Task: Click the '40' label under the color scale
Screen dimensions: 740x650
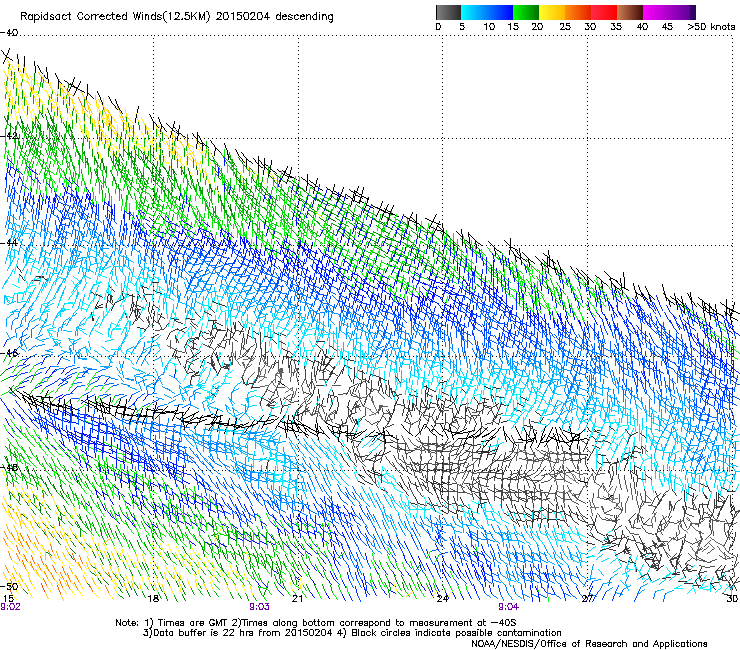Action: (642, 27)
